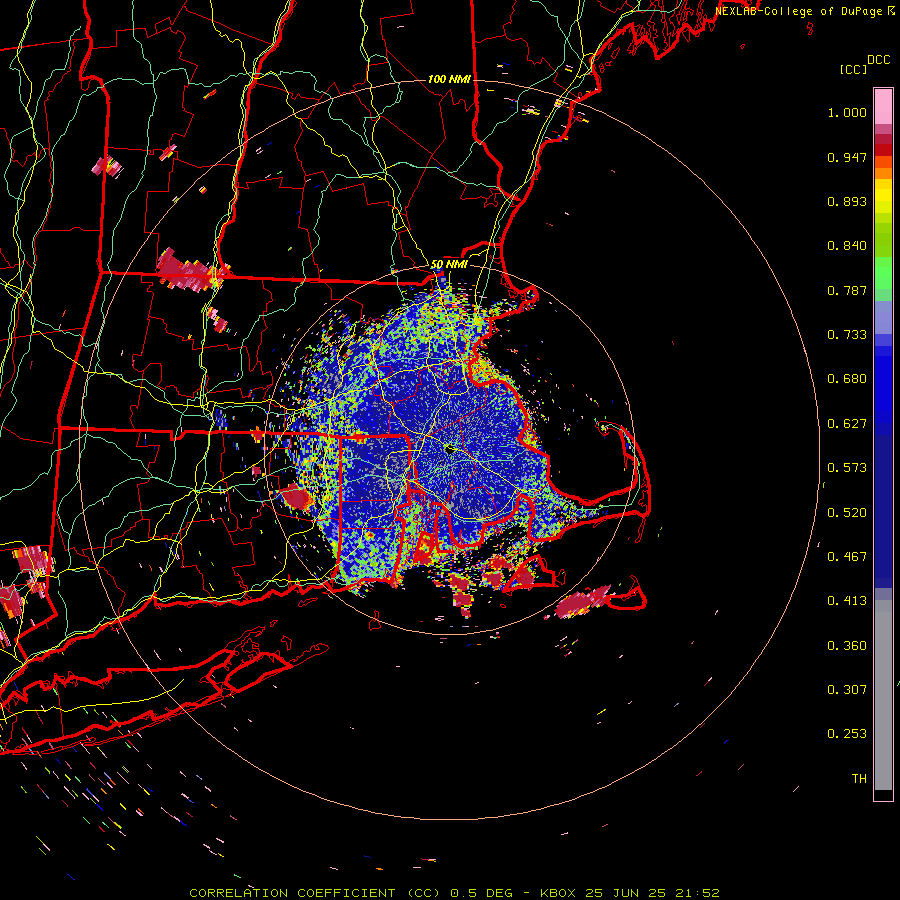Click the 0.467 color scale label
This screenshot has width=900, height=900.
pos(847,557)
